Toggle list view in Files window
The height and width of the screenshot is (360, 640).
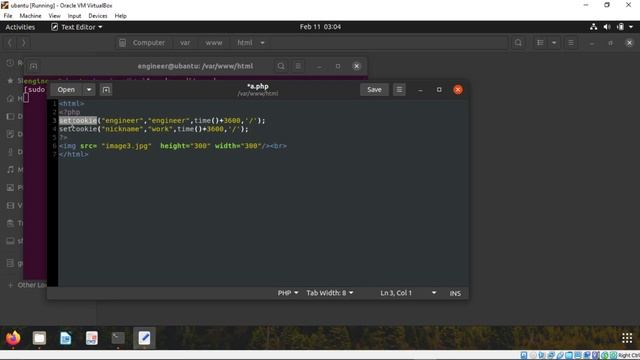point(540,42)
